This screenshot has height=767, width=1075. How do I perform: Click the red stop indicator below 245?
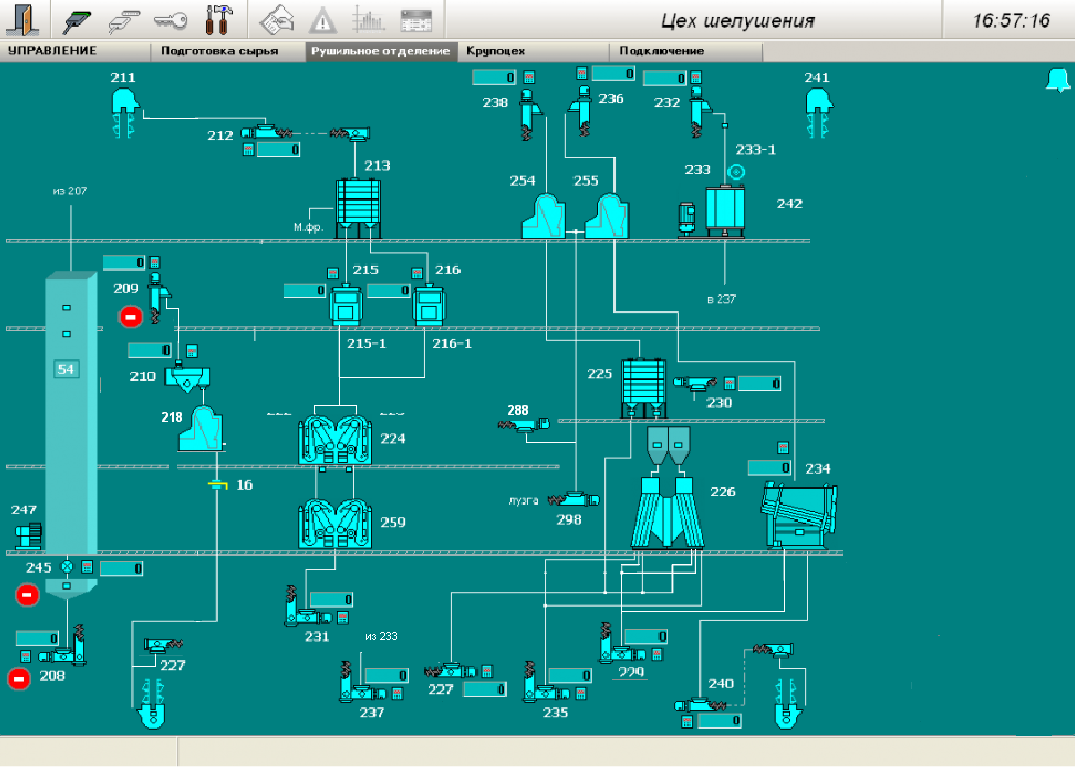pos(27,595)
